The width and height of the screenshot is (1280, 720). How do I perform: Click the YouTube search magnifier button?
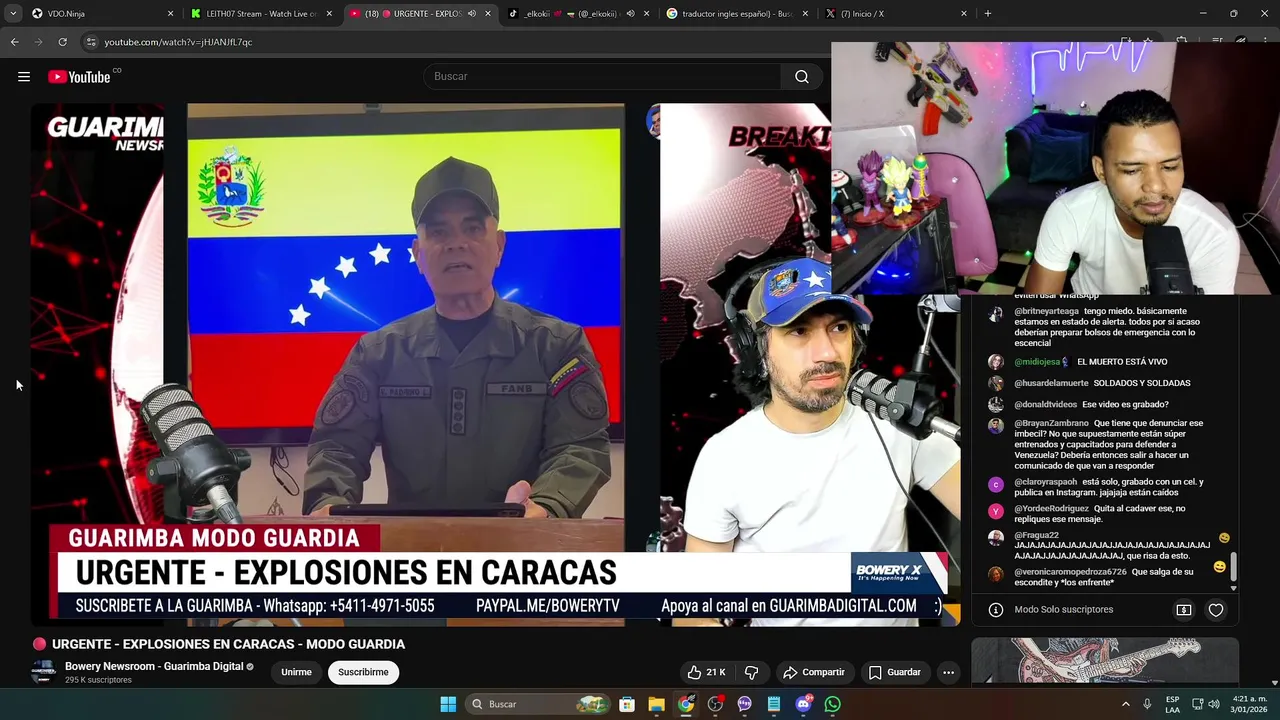pos(802,77)
